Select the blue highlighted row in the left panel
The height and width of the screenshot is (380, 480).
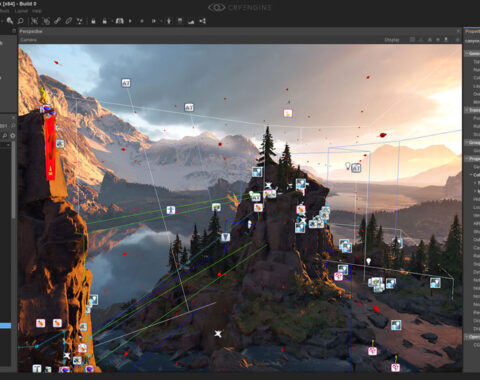5,326
